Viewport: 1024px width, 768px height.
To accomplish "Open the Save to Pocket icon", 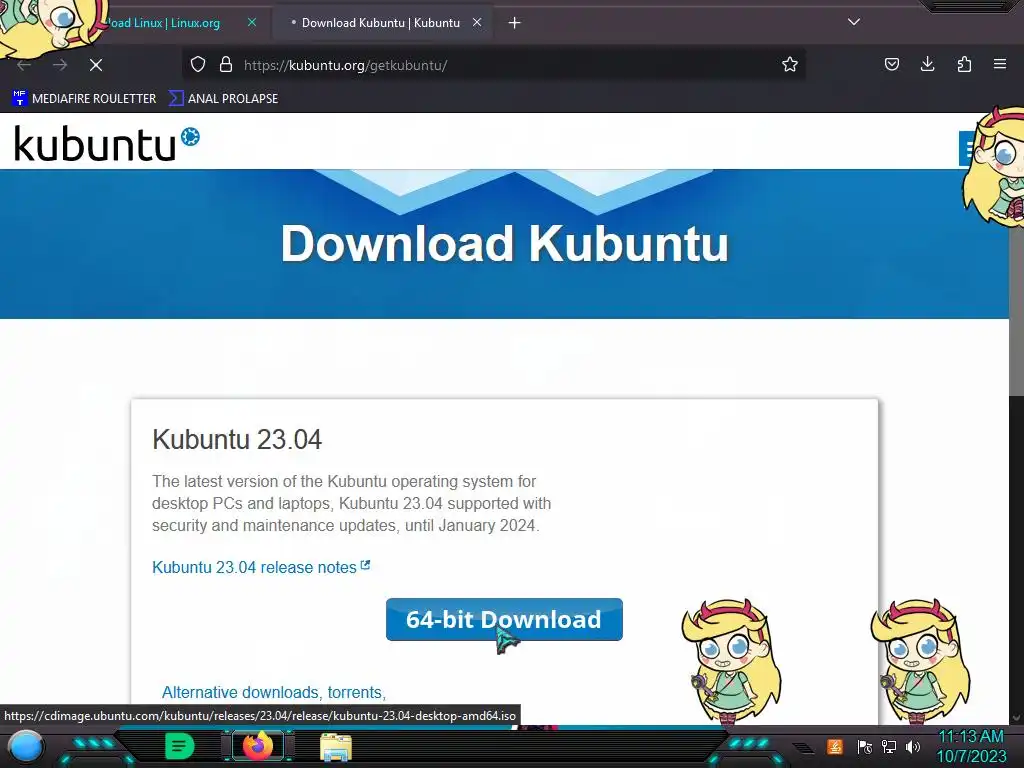I will click(x=891, y=64).
